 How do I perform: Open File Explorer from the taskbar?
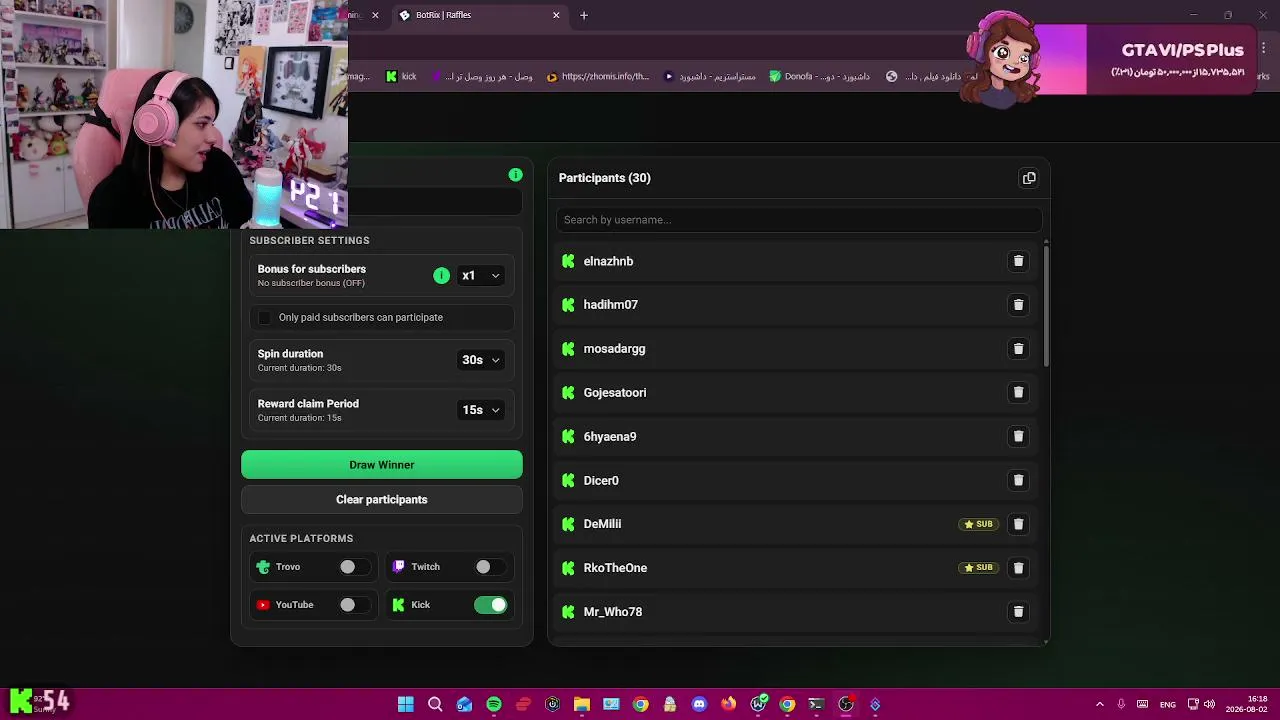(582, 704)
